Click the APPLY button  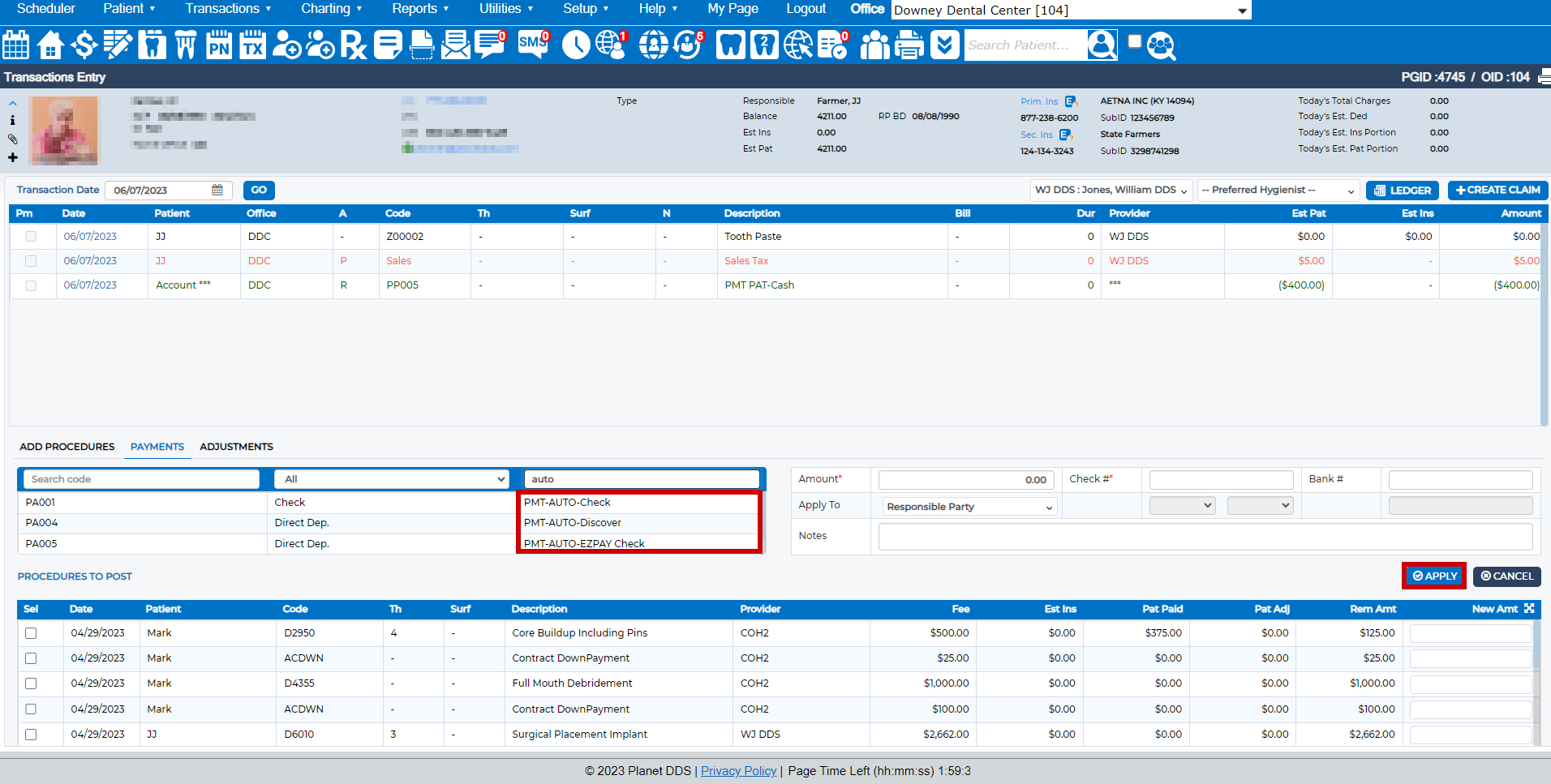(1433, 576)
